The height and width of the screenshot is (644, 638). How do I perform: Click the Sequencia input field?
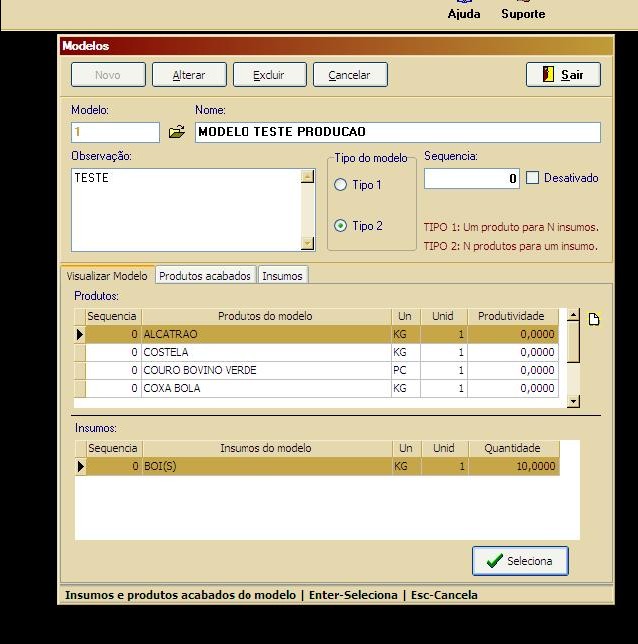tap(472, 179)
